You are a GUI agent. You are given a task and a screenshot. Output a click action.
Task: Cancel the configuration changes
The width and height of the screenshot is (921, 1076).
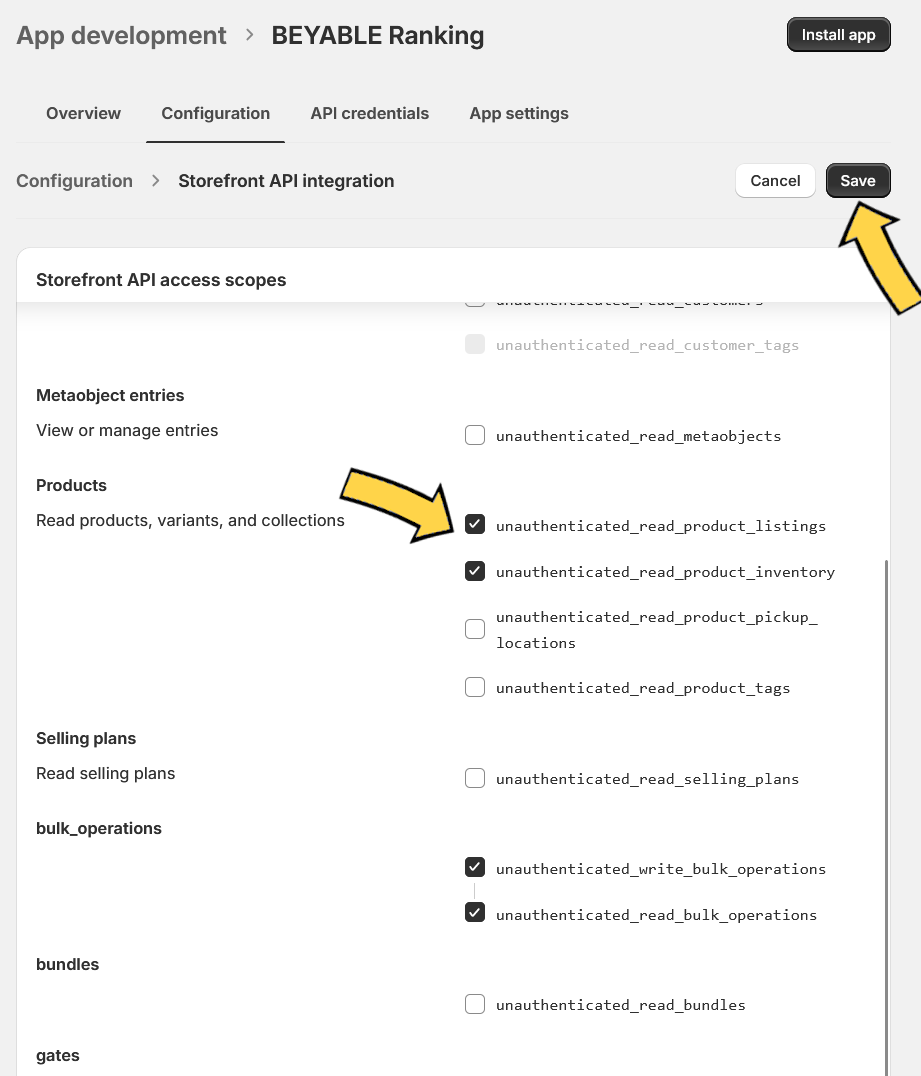click(775, 180)
